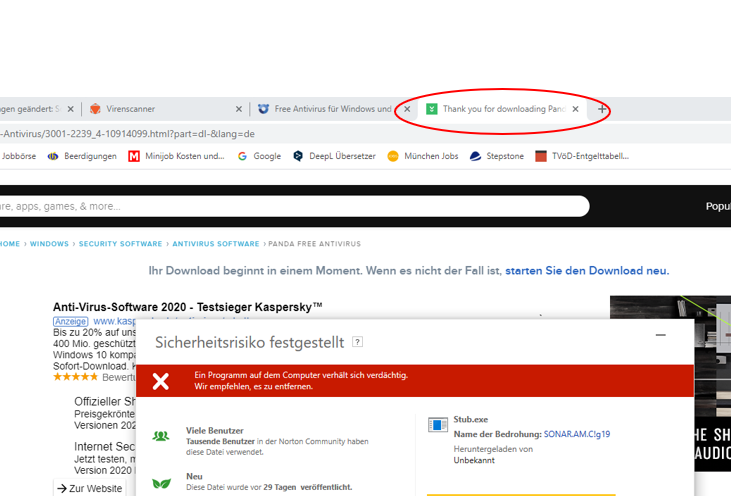This screenshot has width=731, height=496.
Task: Close the Virenscanner tab
Action: 239,109
